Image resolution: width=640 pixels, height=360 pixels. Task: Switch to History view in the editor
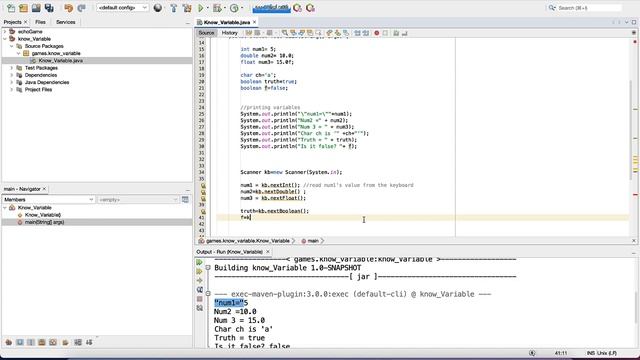(229, 33)
